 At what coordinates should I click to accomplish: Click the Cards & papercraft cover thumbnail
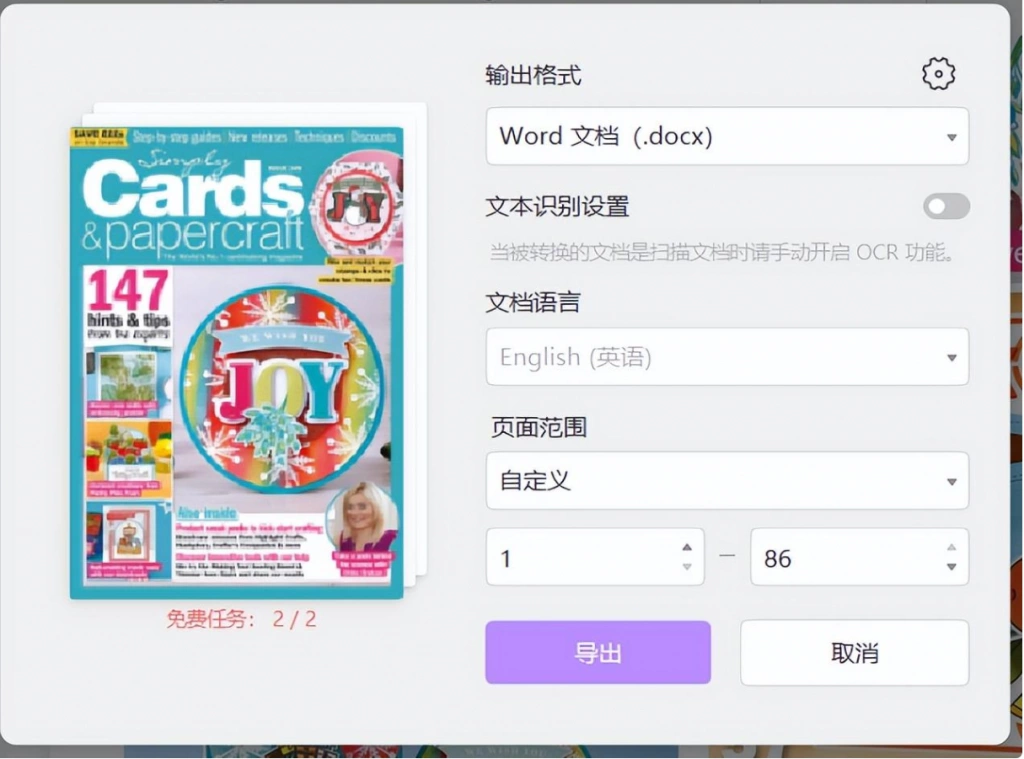[x=236, y=363]
